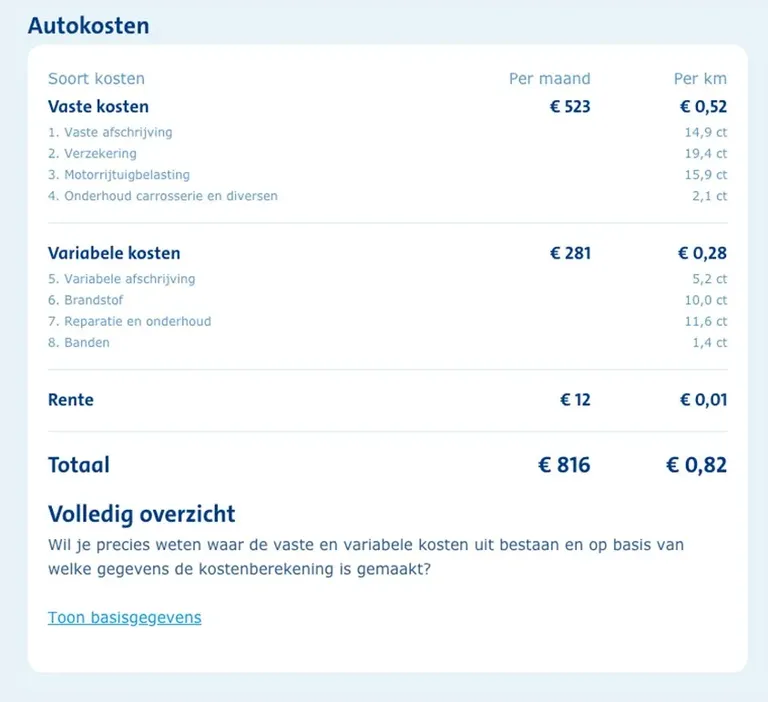Click the Verzekering cost item

tap(92, 154)
